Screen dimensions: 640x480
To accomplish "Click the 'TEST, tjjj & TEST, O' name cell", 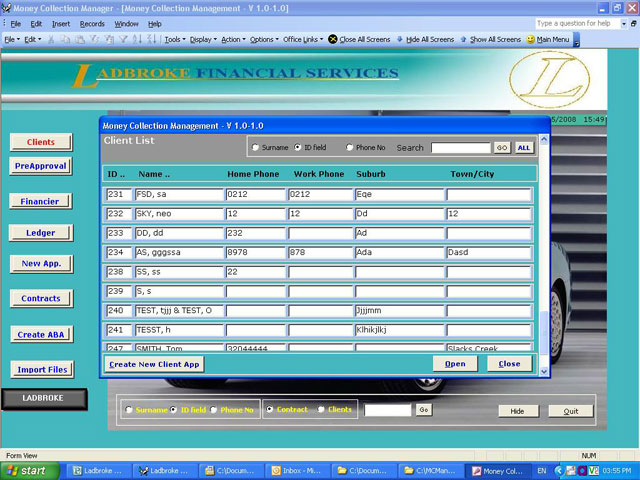I will coord(179,311).
